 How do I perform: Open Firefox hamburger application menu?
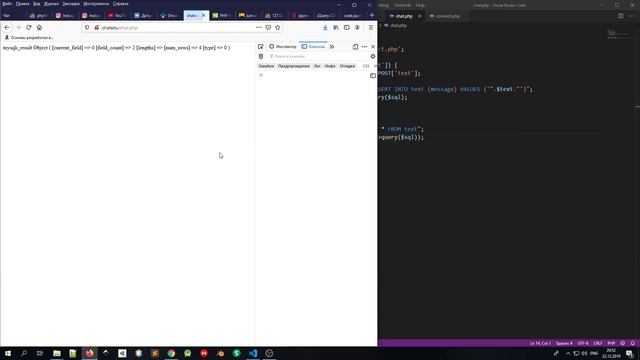[371, 27]
